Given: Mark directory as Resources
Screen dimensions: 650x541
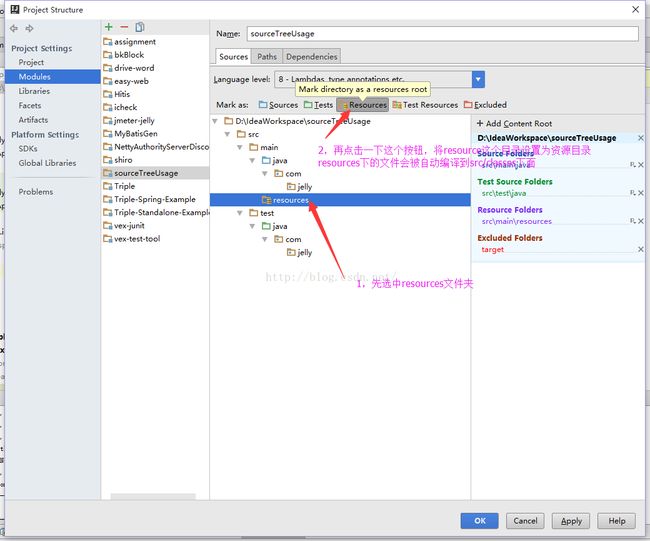Looking at the screenshot, I should point(363,105).
